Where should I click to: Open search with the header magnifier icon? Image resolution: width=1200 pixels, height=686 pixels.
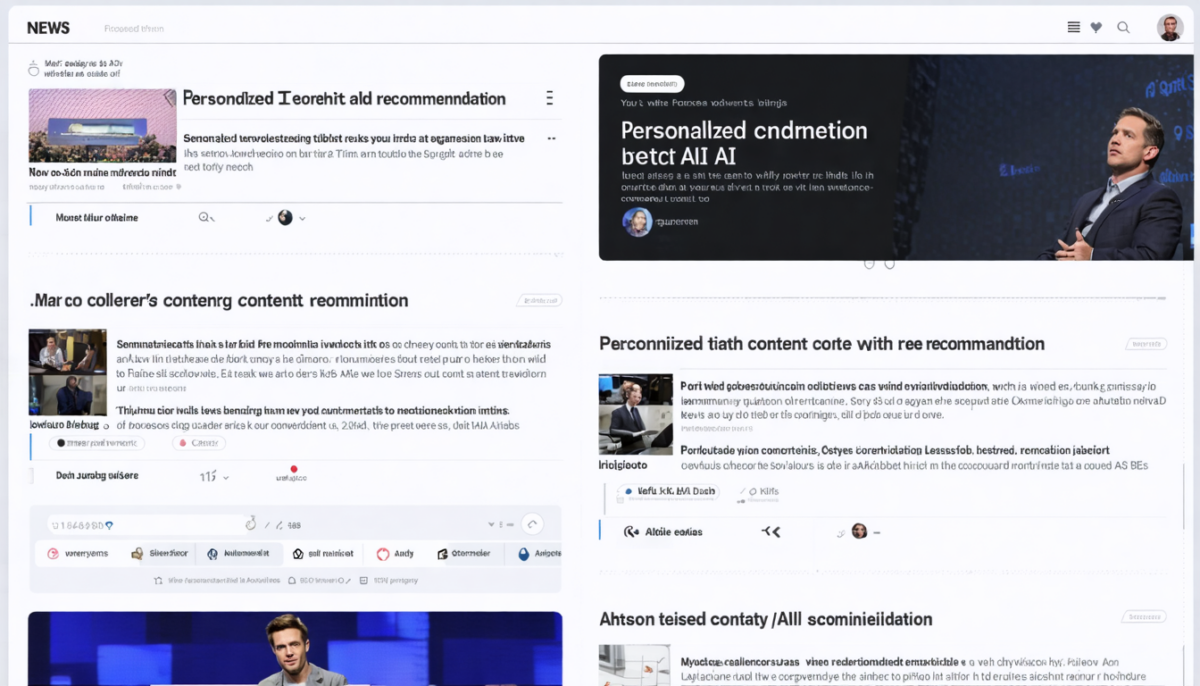(1123, 28)
